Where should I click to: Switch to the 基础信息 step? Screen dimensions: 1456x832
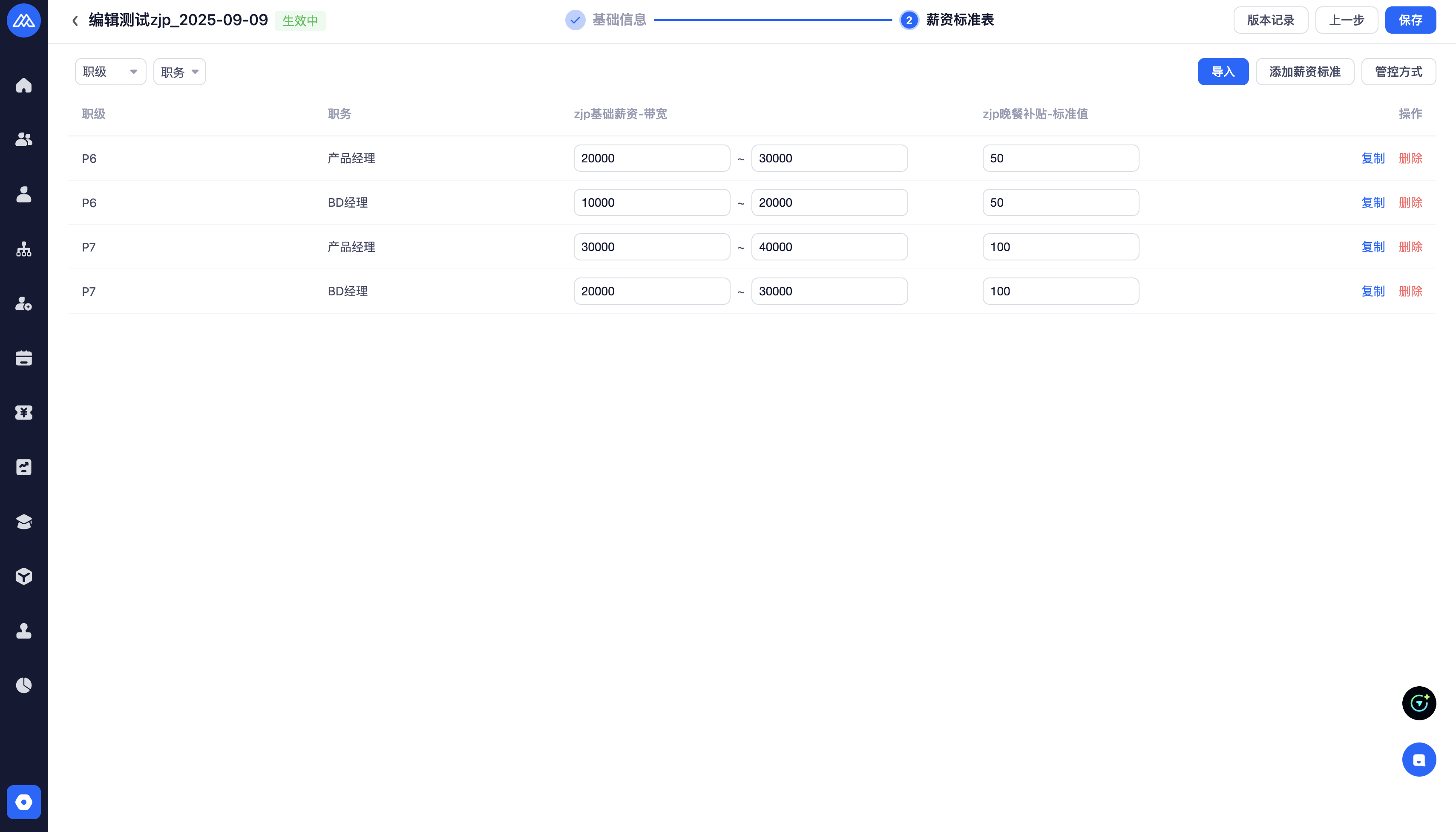click(619, 20)
